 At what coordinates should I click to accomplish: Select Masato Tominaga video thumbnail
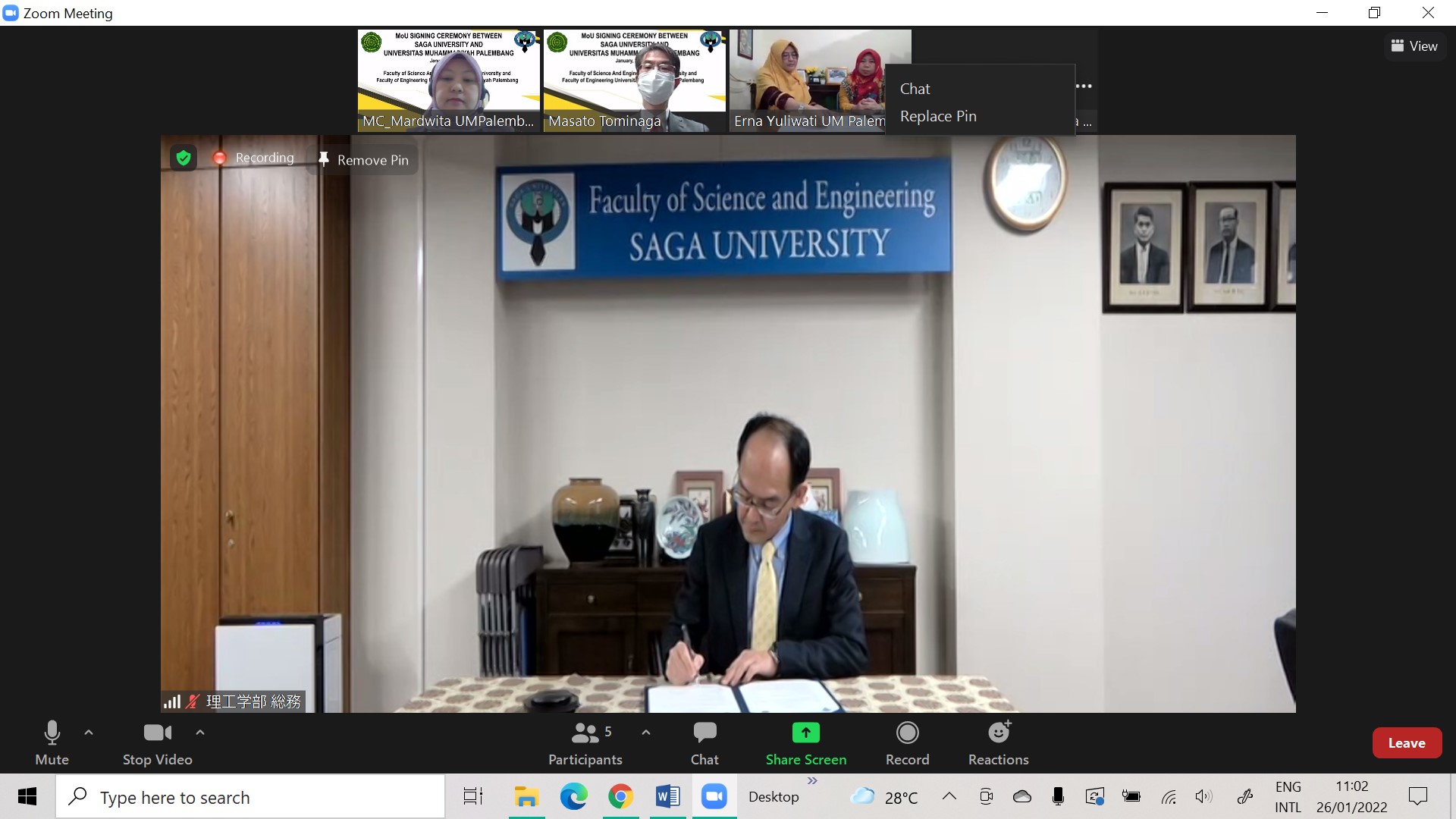(x=635, y=80)
